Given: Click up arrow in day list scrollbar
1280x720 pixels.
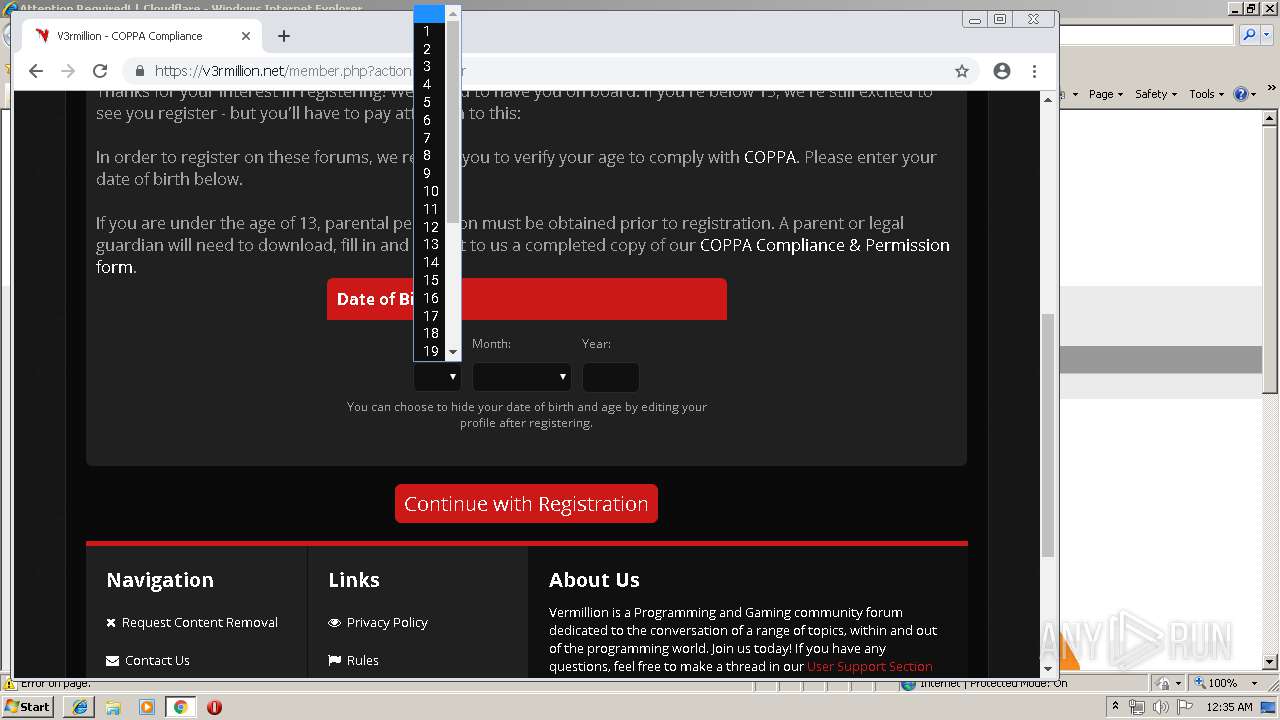Looking at the screenshot, I should (x=453, y=12).
